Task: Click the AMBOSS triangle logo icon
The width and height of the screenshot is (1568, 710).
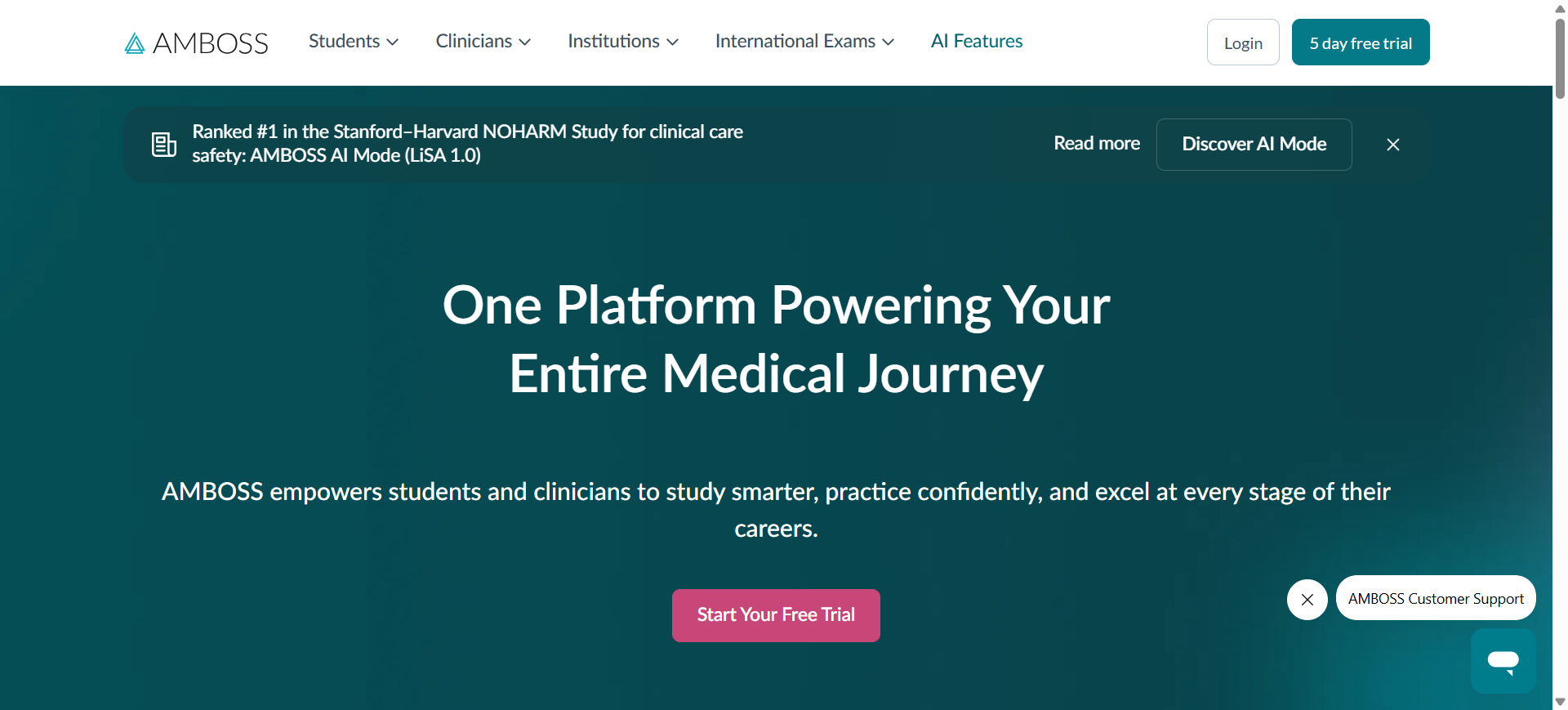Action: coord(135,43)
